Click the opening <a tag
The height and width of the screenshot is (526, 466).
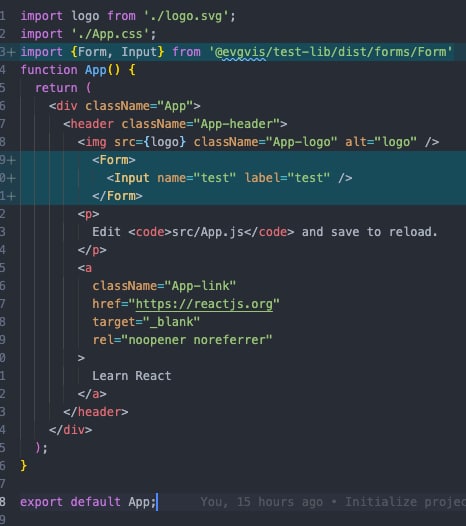[x=85, y=268]
